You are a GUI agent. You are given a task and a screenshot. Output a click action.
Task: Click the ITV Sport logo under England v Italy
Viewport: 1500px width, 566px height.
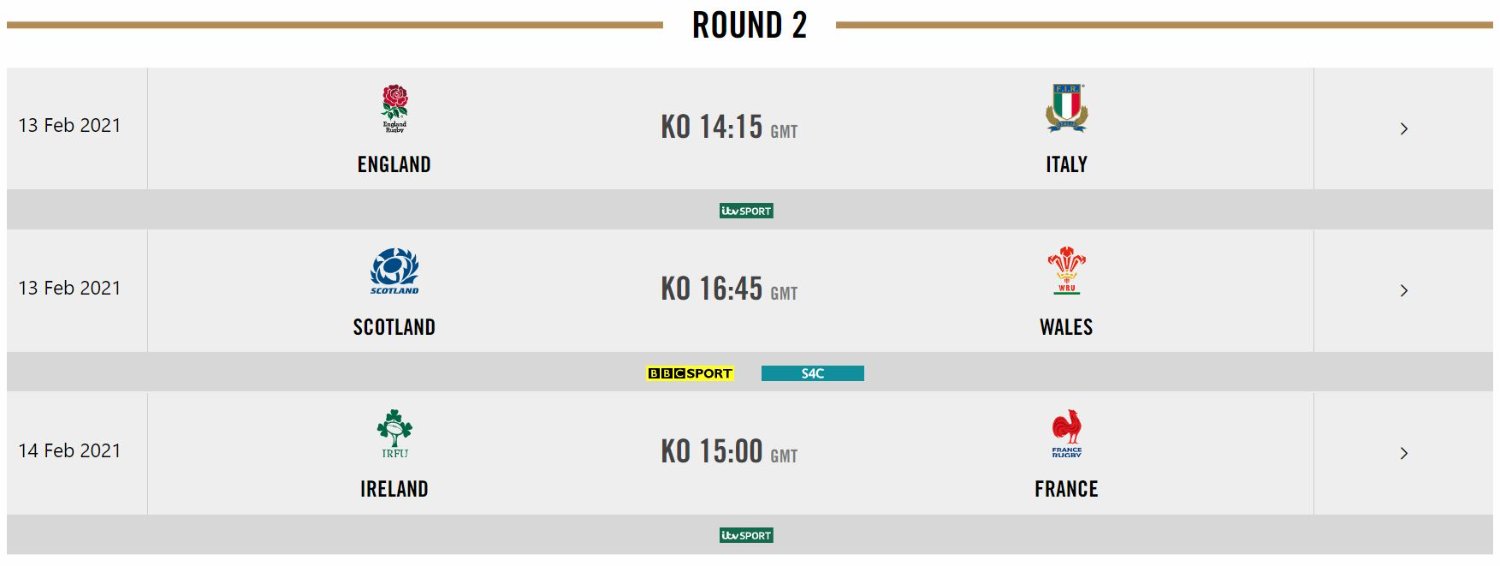point(746,211)
